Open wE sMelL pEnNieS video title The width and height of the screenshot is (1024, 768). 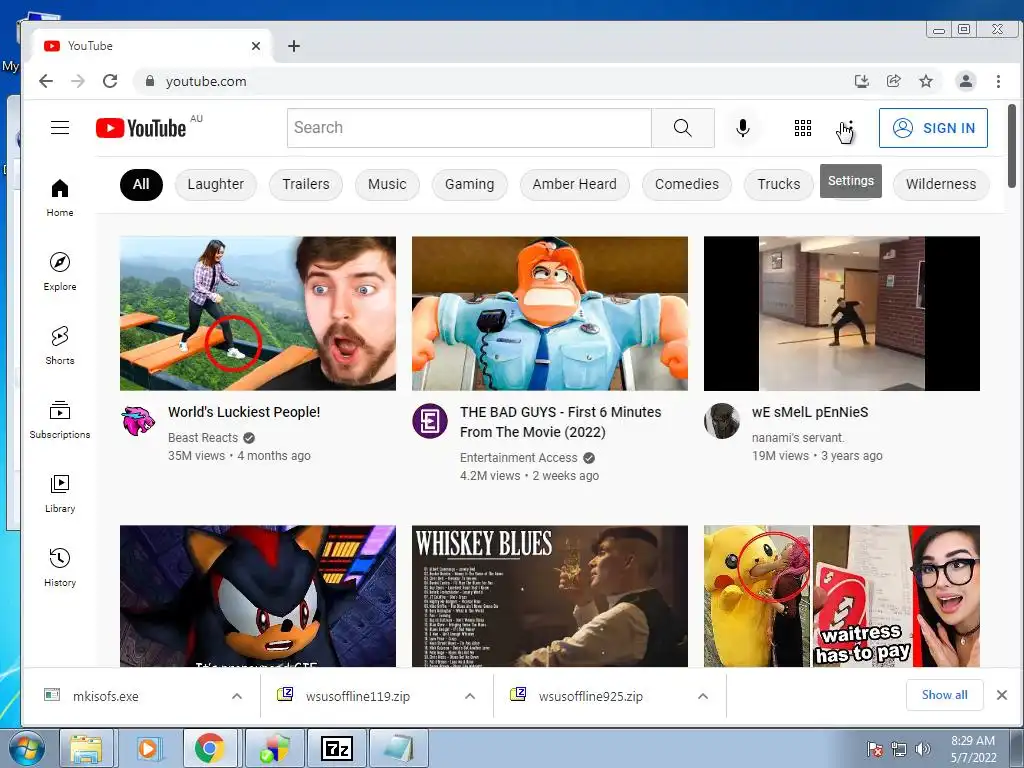click(810, 412)
